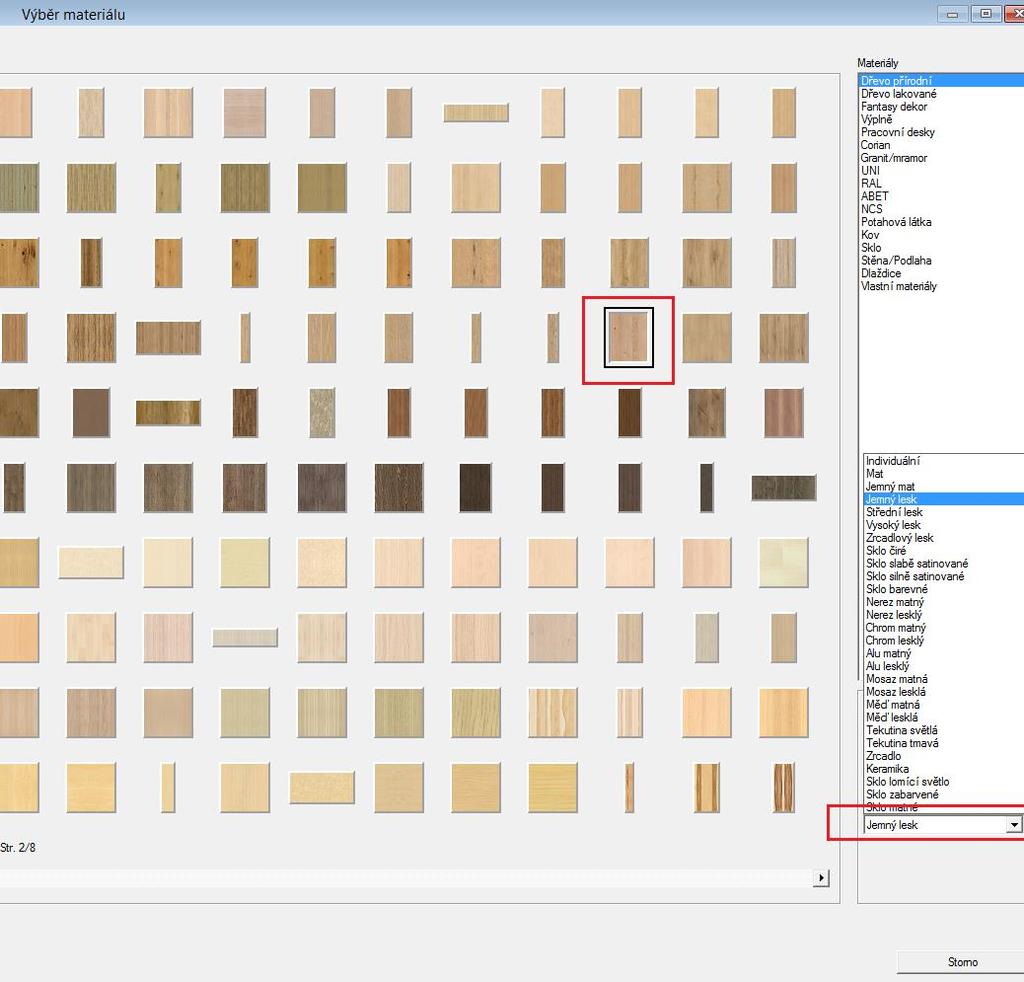Close the 'Jemný lesk' finish dropdown arrow
1024x982 pixels.
1014,825
